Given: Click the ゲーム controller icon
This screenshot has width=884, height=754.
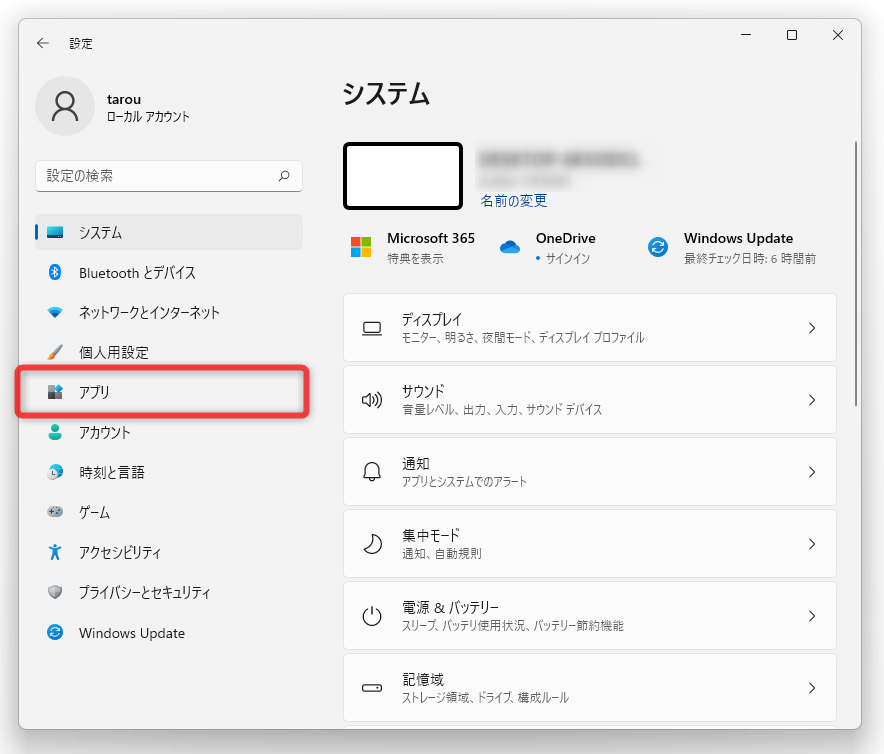Looking at the screenshot, I should tap(55, 512).
